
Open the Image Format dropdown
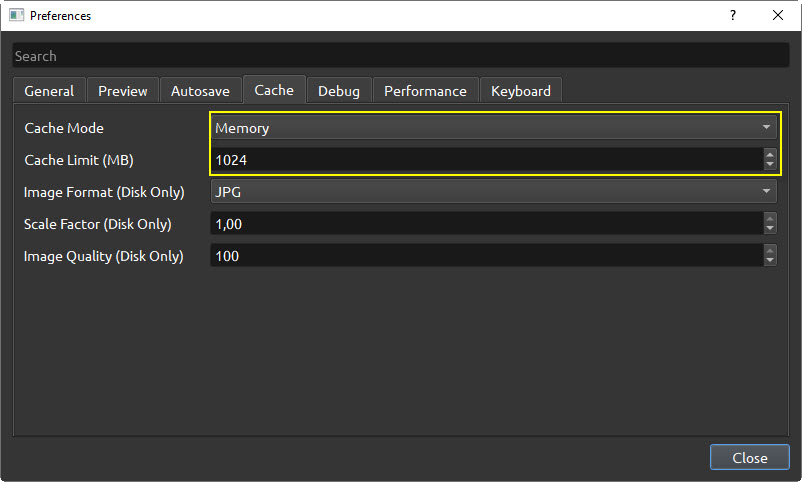tap(493, 191)
